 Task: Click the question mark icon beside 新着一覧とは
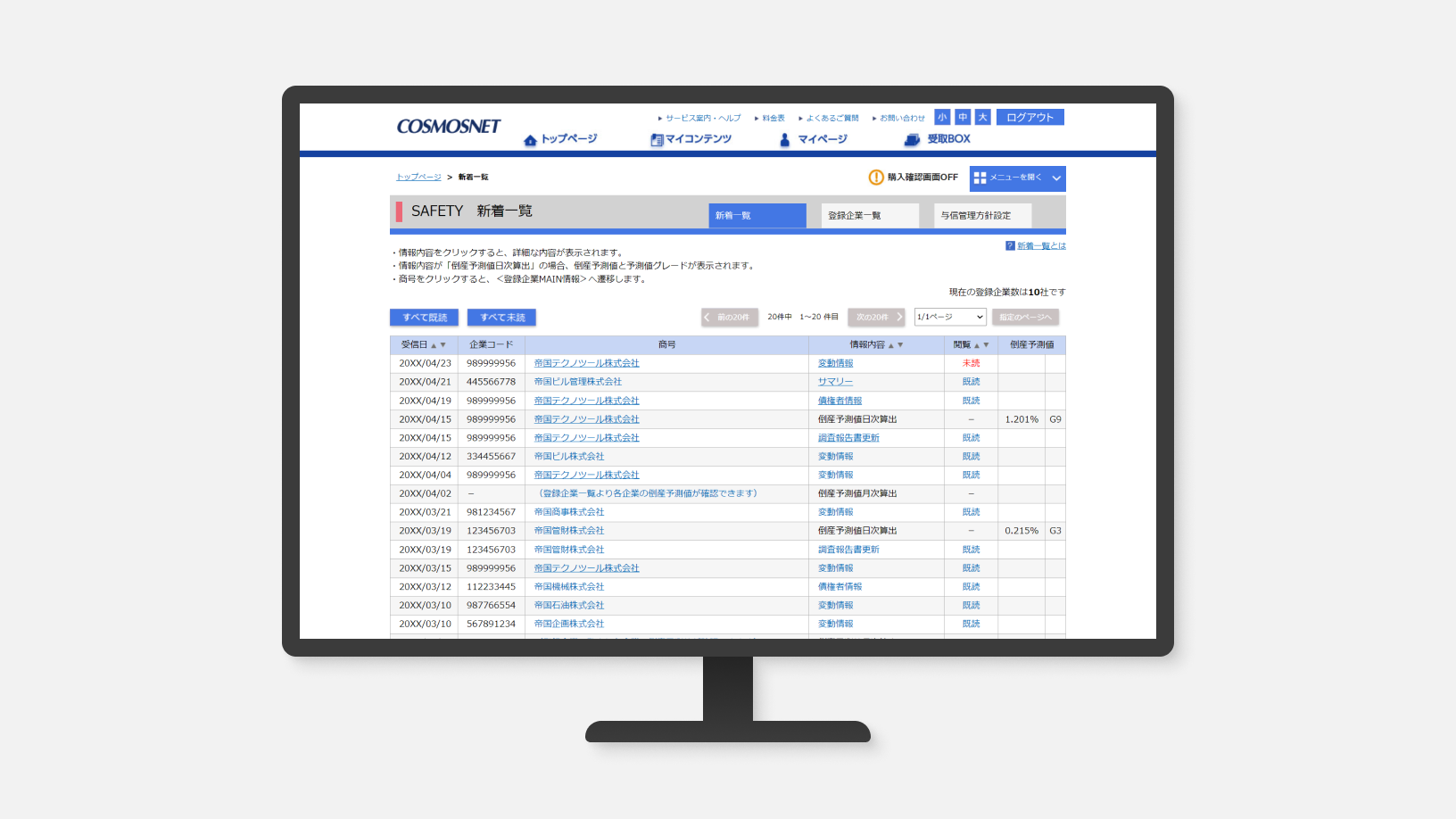click(x=1010, y=246)
